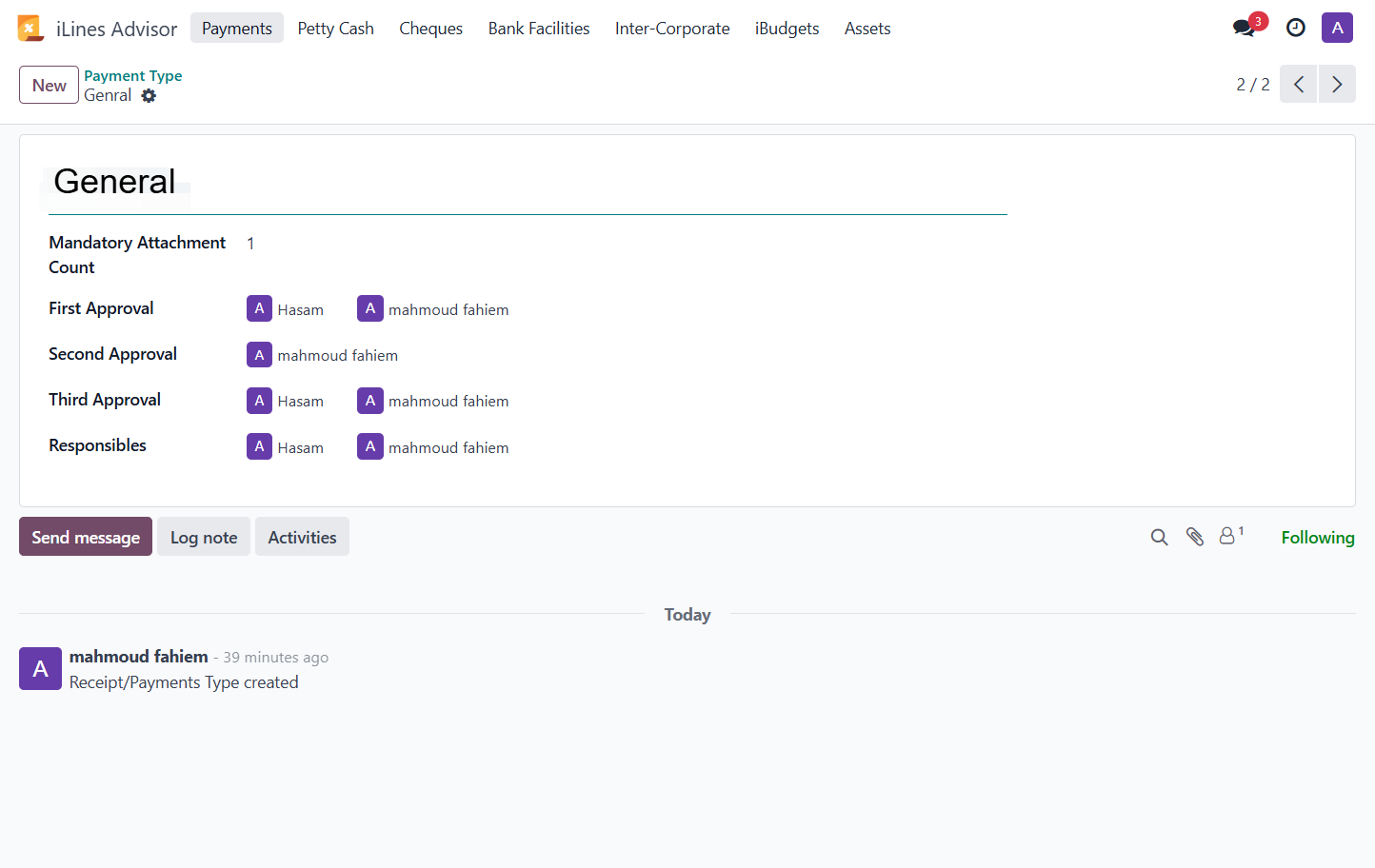Open the user avatar menu in the top bar

coord(1337,28)
